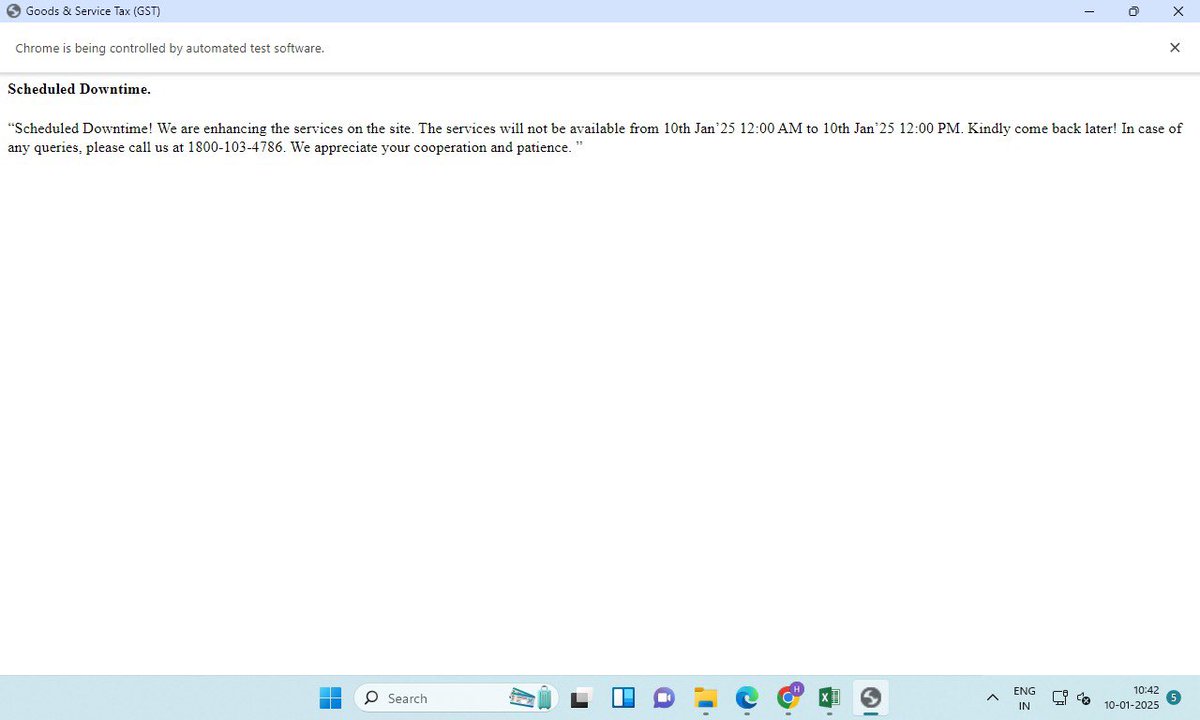Close the automated test software notification bar
The width and height of the screenshot is (1200, 720).
[1175, 47]
